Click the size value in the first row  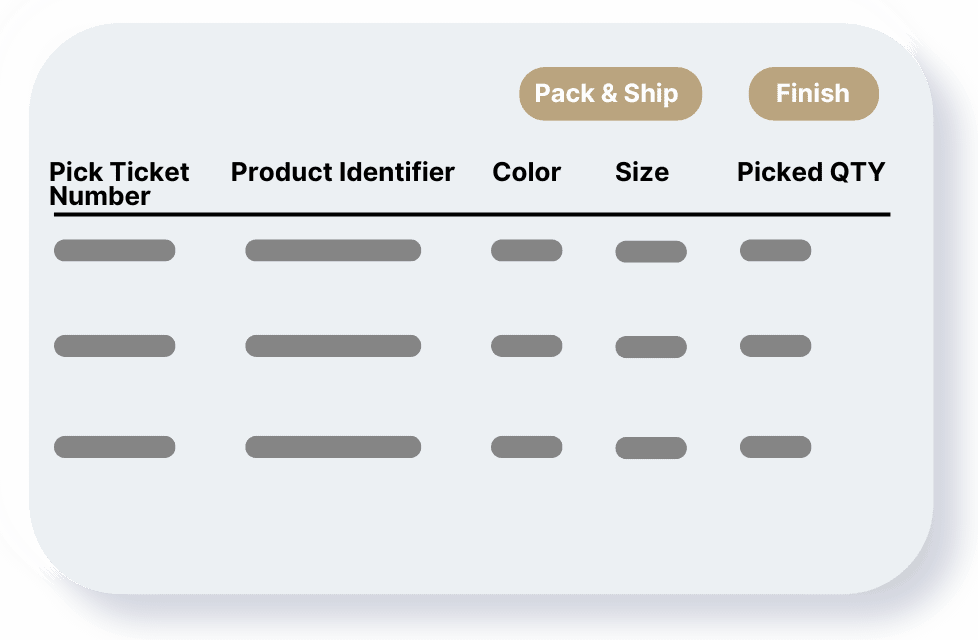tap(650, 250)
